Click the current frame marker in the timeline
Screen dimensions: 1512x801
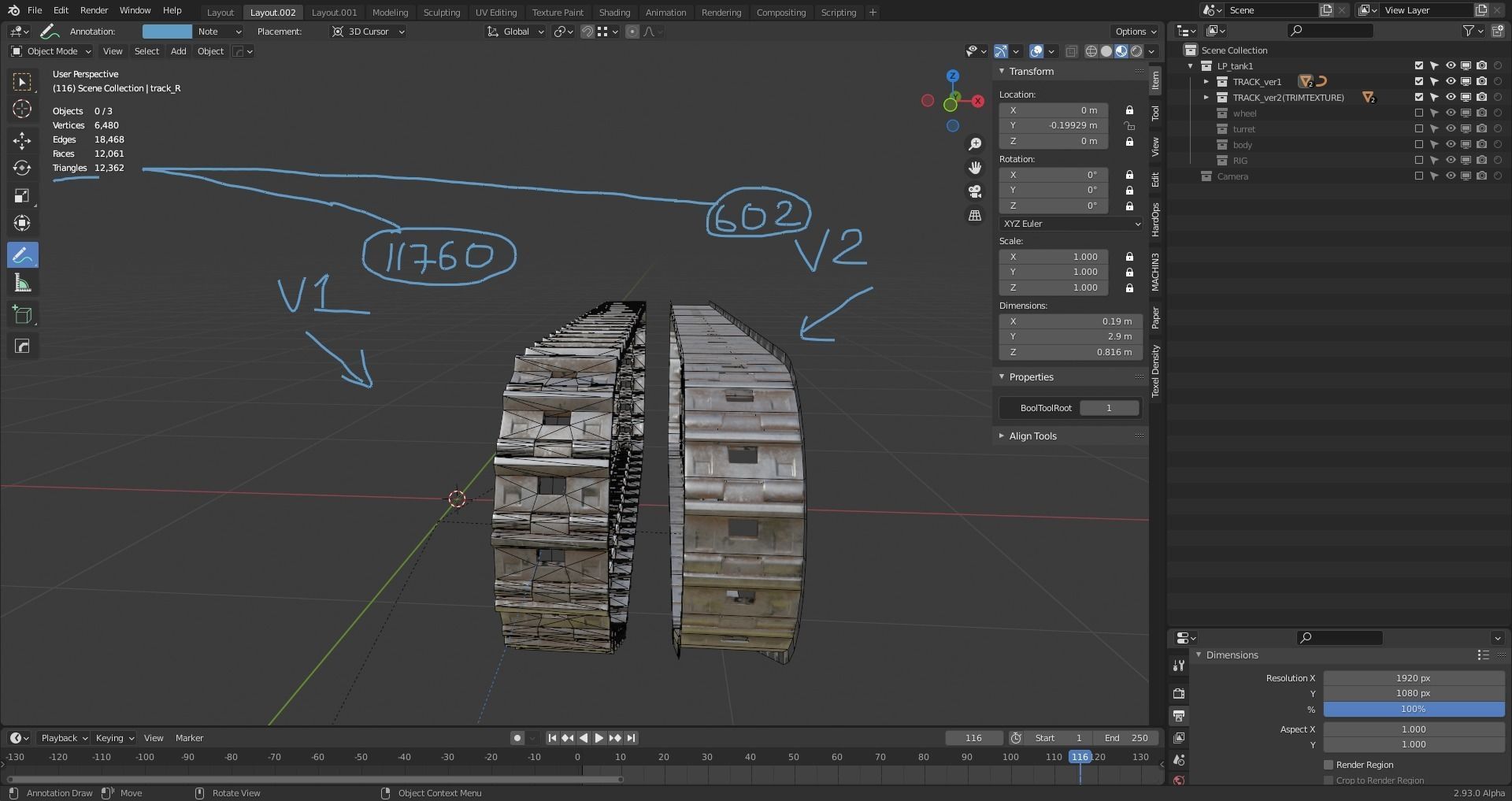[1080, 757]
